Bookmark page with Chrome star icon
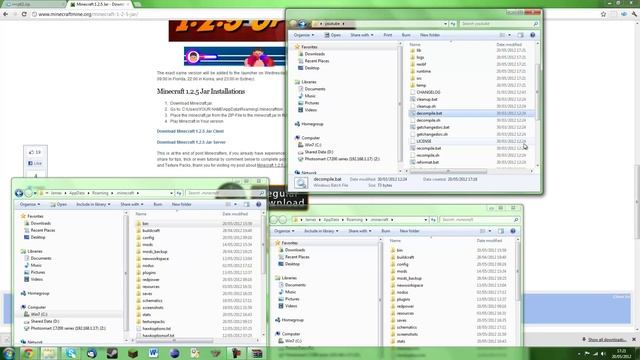The height and width of the screenshot is (360, 640). pyautogui.click(x=603, y=14)
